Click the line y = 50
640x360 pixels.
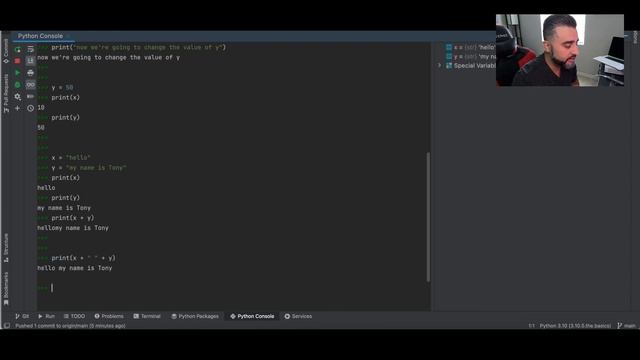click(x=62, y=87)
